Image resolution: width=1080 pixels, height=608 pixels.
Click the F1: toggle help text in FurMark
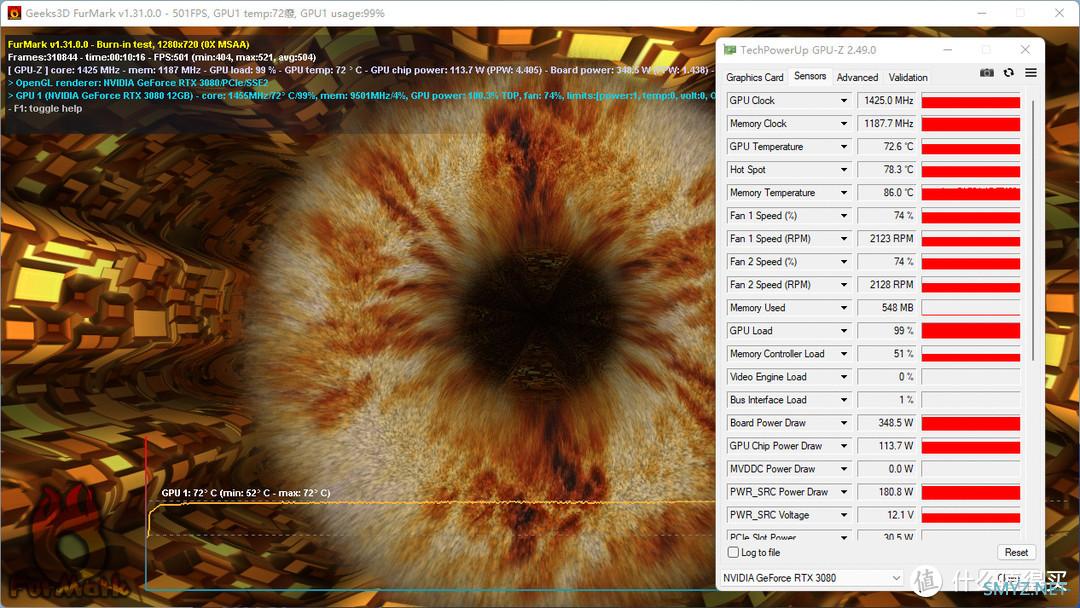(x=45, y=109)
